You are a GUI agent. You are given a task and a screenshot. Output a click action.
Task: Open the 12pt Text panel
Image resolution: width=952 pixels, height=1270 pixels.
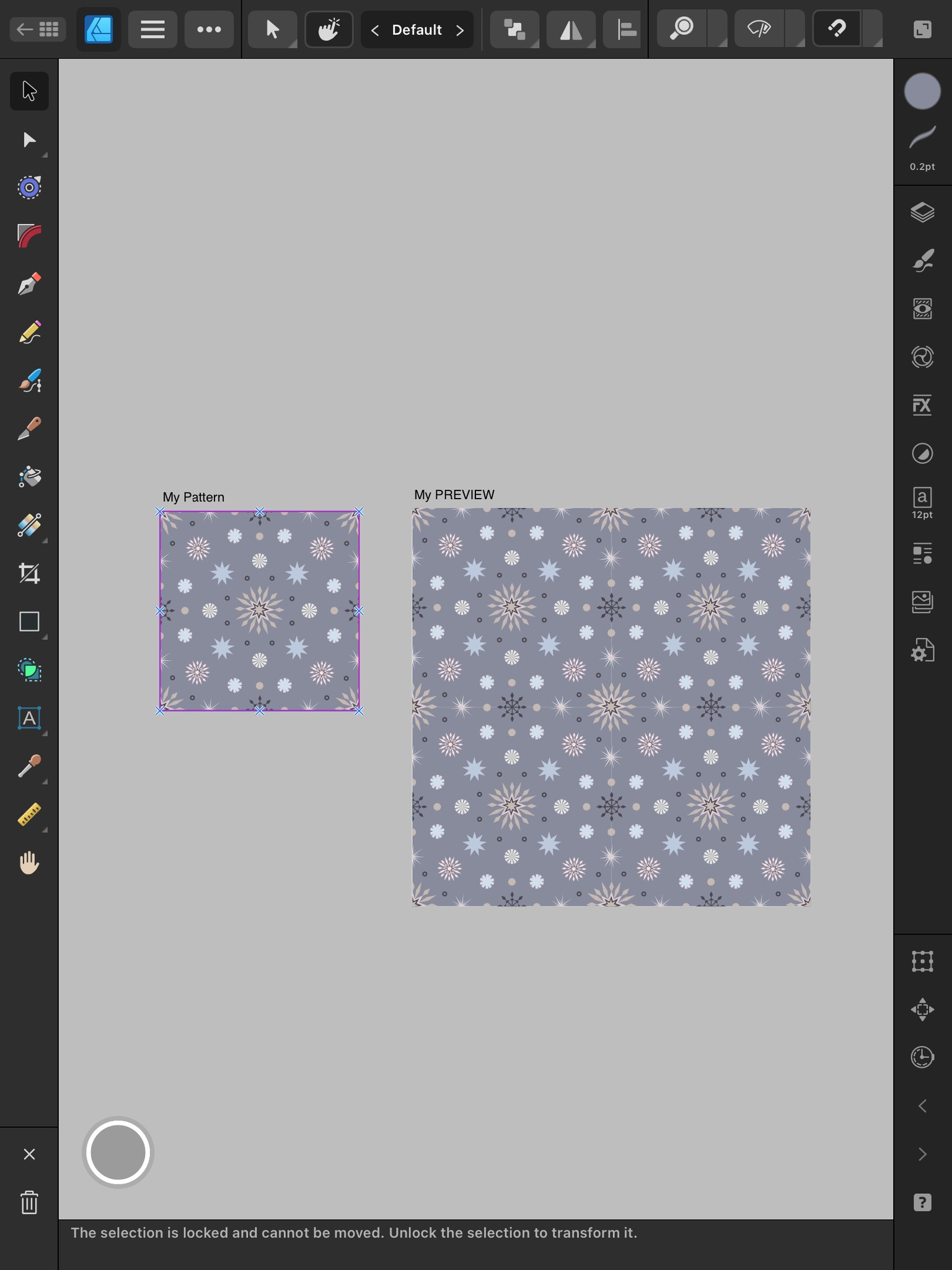tap(922, 503)
